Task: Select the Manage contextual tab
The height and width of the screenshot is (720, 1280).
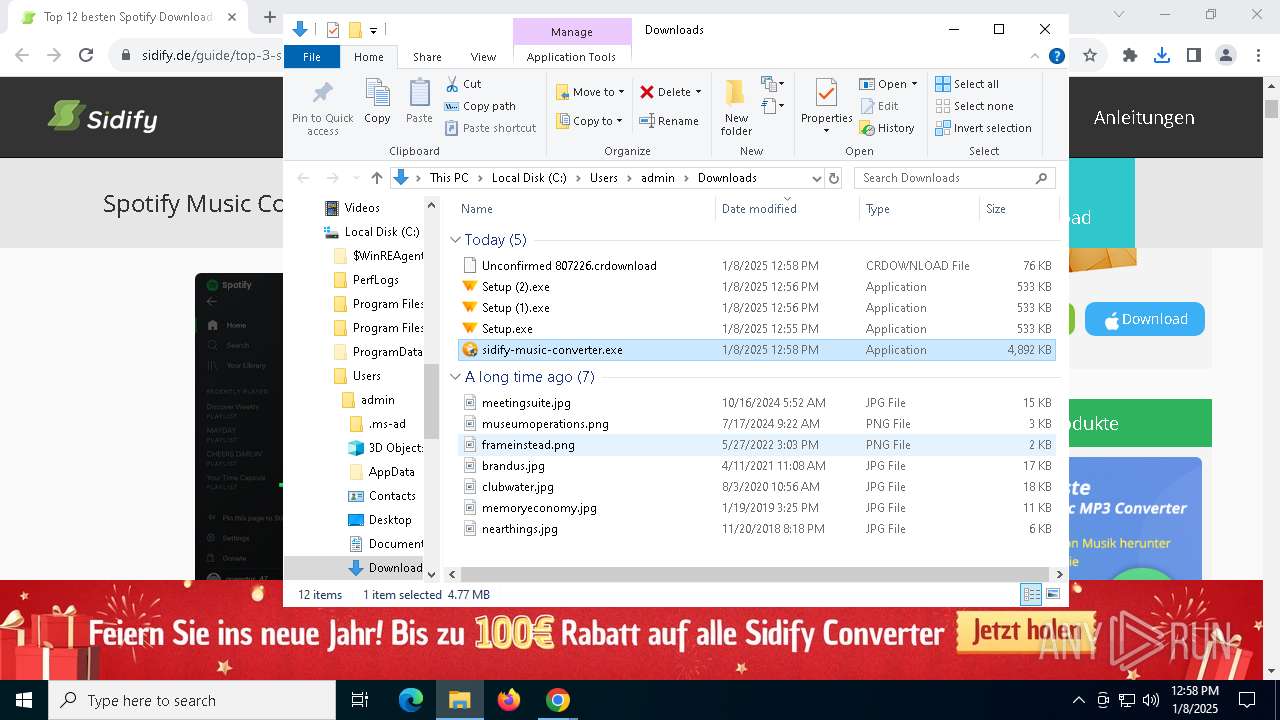Action: 572,32
